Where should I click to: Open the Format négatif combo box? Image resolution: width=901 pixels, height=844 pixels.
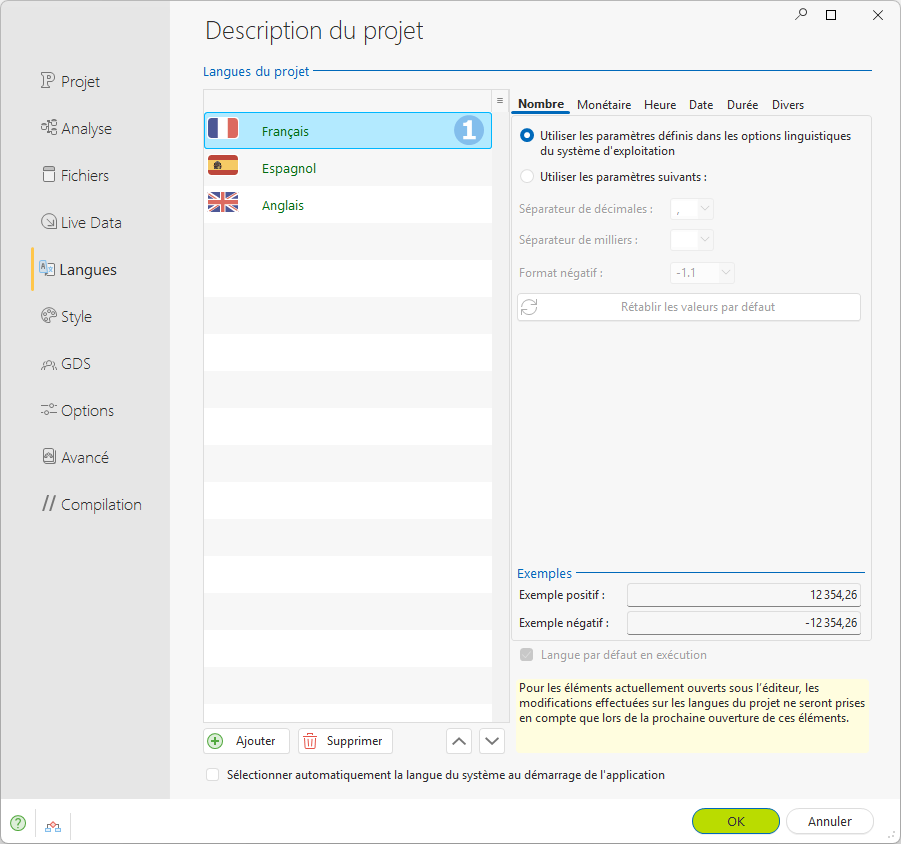pyautogui.click(x=702, y=272)
